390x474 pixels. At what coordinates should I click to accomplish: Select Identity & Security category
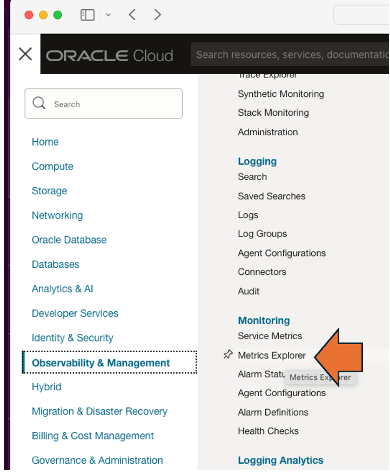(72, 338)
